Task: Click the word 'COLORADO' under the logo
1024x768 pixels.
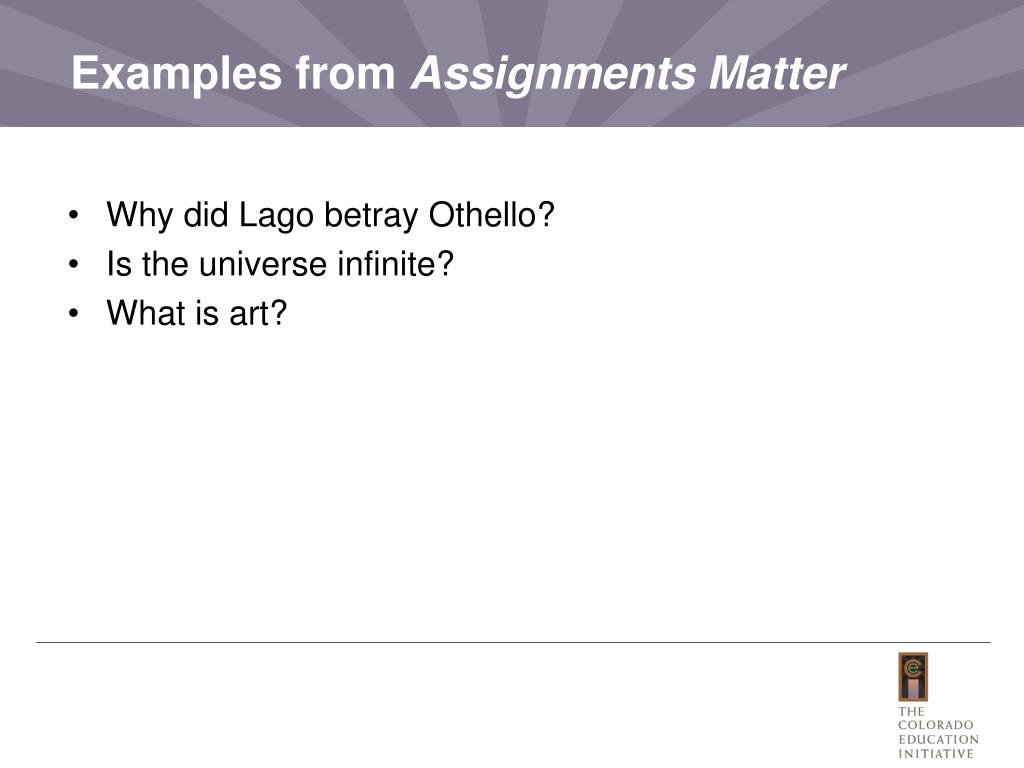Action: coord(935,725)
